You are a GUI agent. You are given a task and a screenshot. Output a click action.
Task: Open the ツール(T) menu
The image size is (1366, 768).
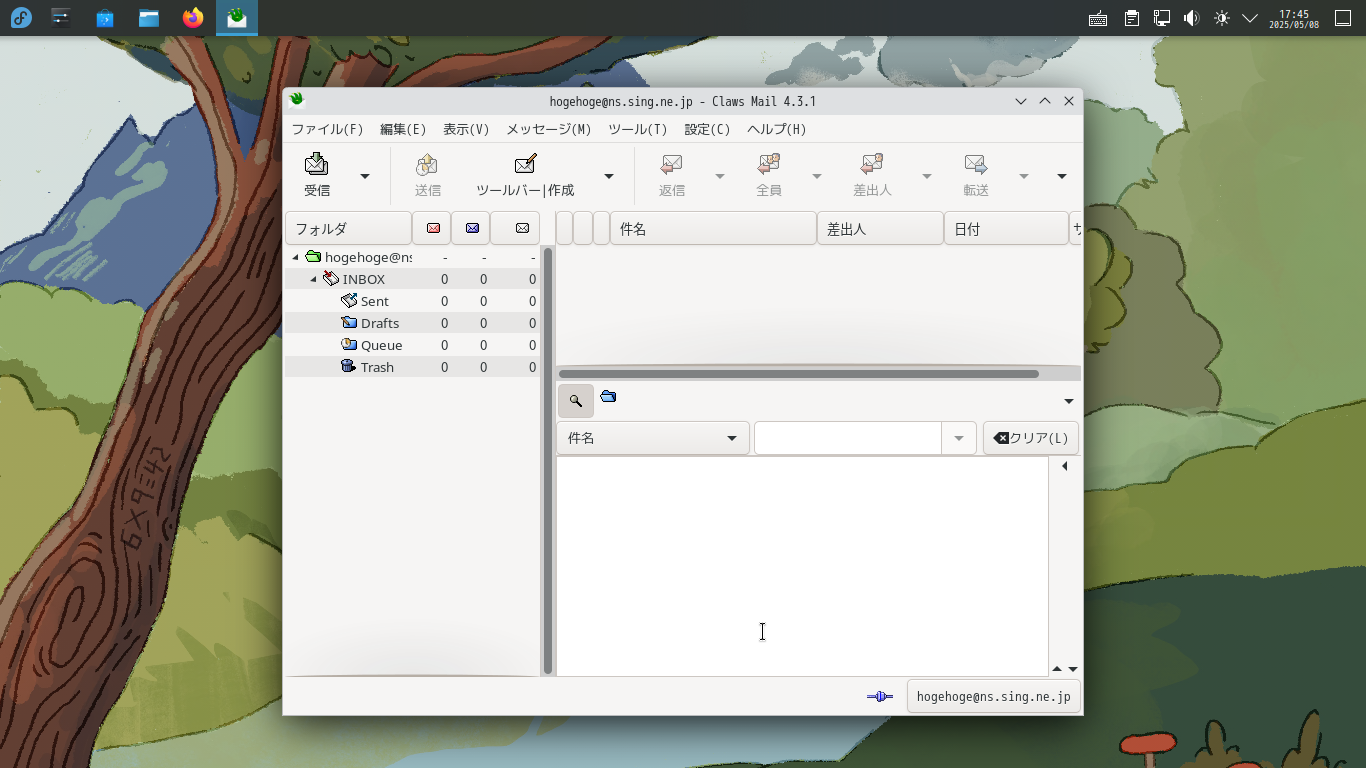tap(637, 129)
